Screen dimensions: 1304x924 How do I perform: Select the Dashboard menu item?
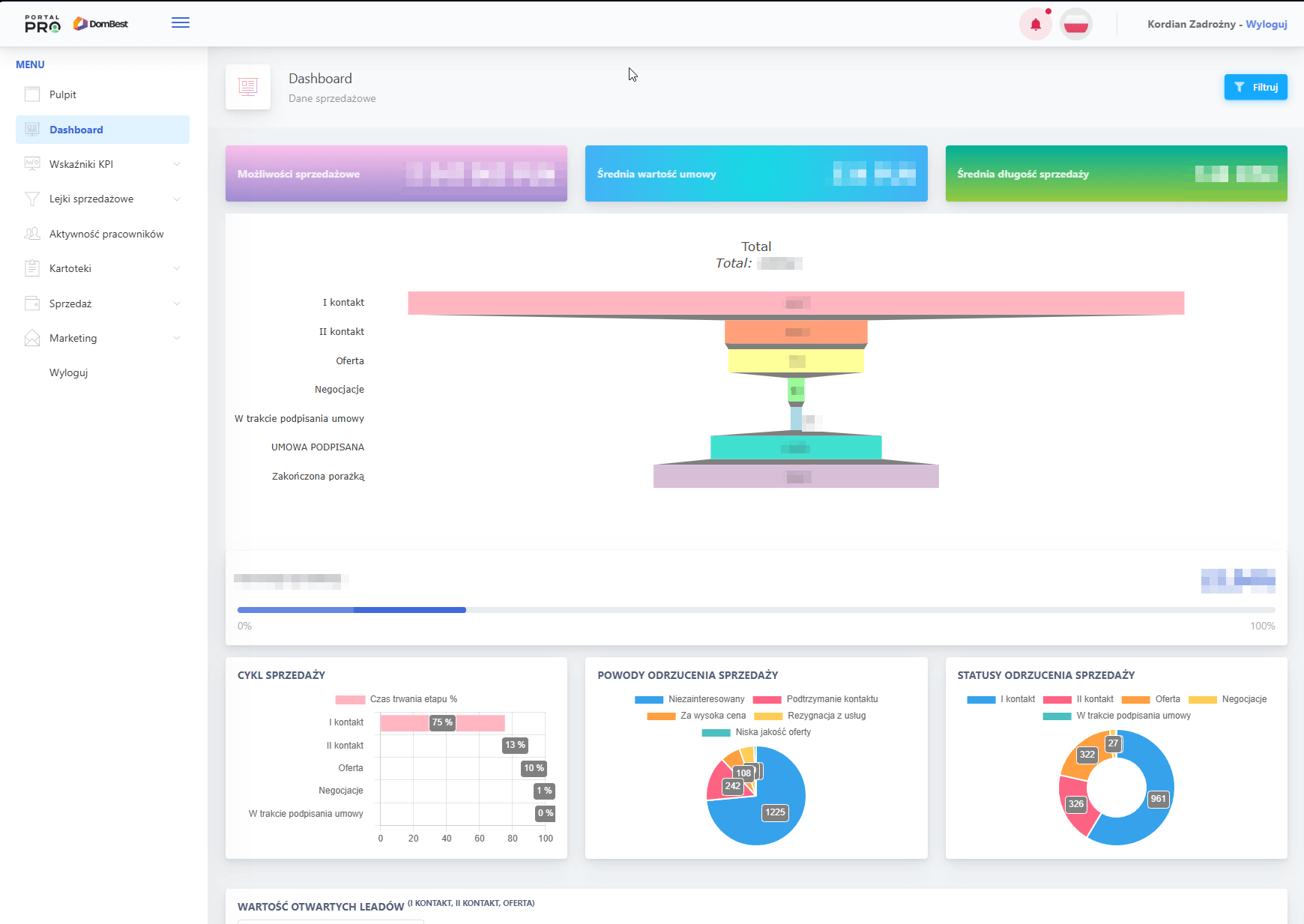[76, 129]
